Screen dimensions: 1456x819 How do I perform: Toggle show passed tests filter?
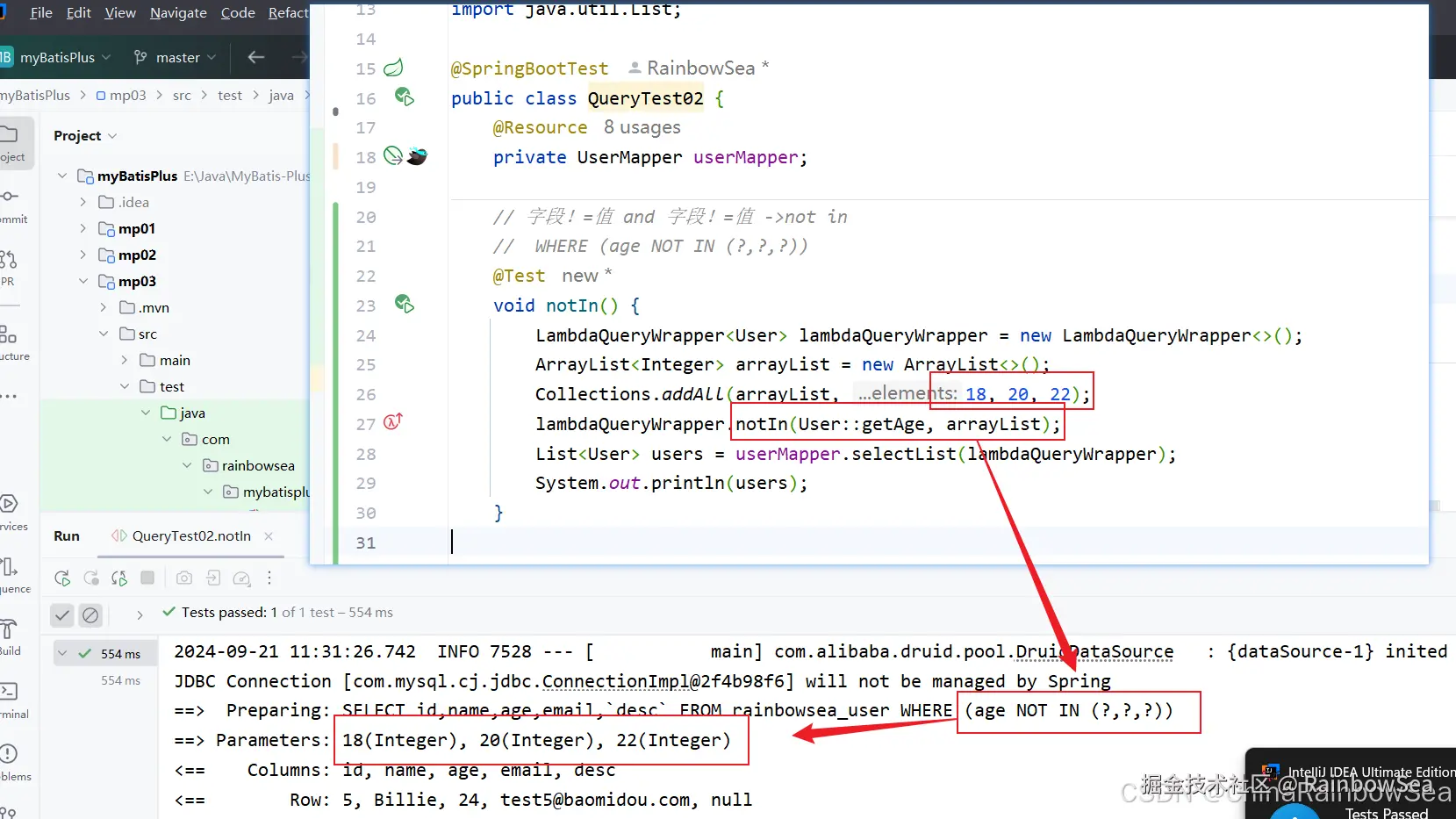[62, 615]
